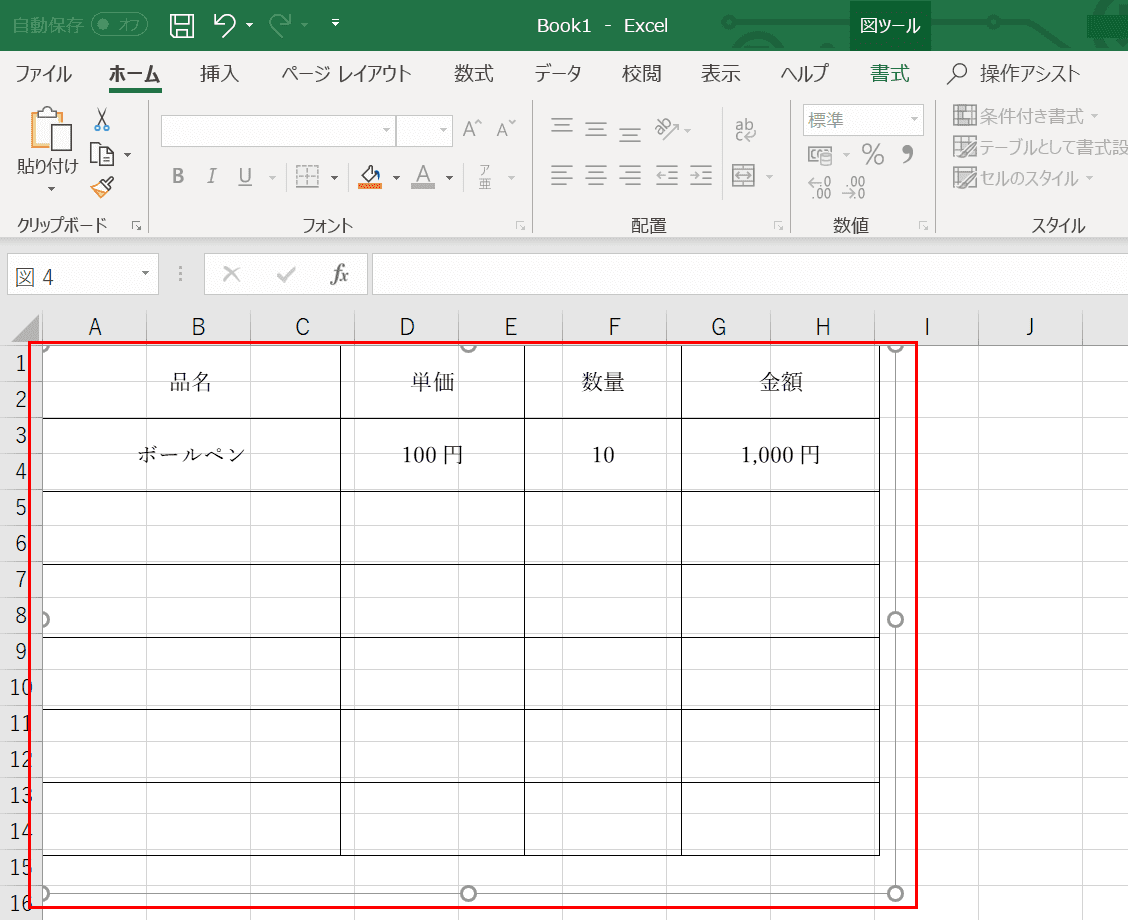Center text horizontally
Image resolution: width=1128 pixels, height=920 pixels.
pos(596,176)
